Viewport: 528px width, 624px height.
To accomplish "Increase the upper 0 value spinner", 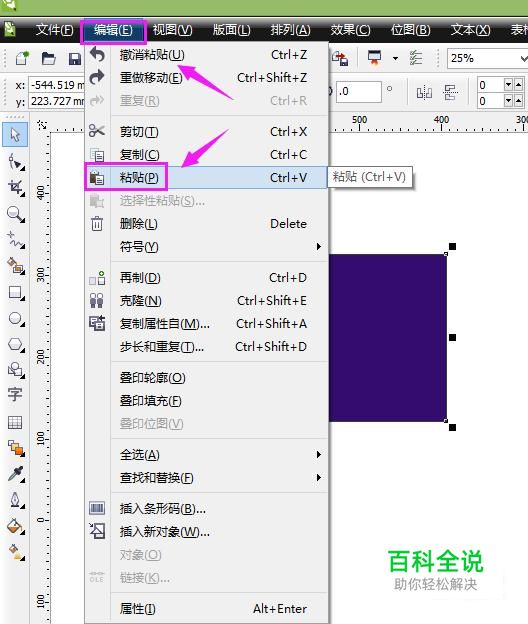I will [x=518, y=84].
